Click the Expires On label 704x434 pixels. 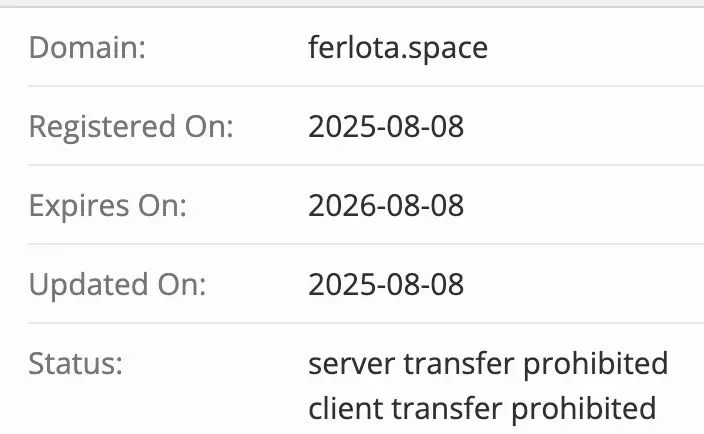pyautogui.click(x=108, y=206)
